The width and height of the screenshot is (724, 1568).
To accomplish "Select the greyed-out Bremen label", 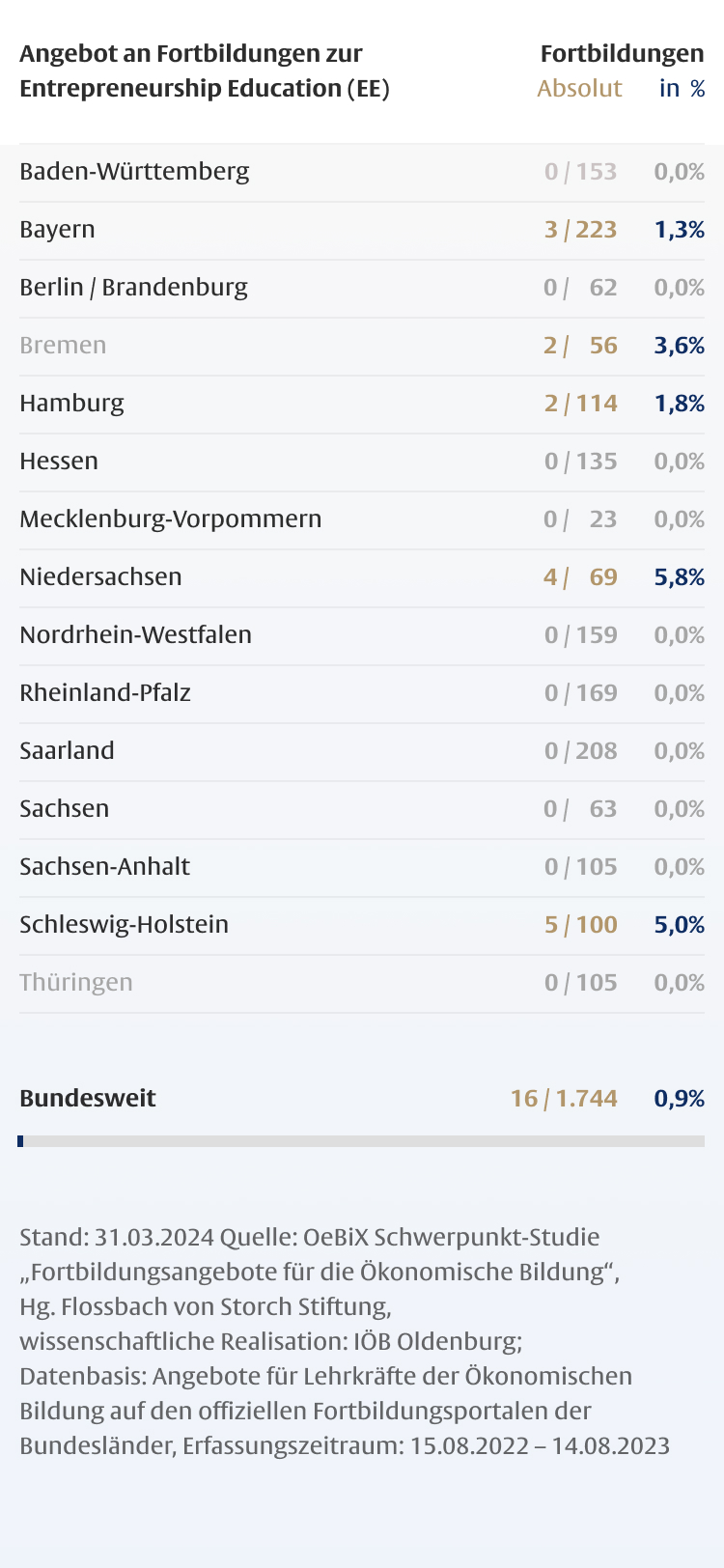I will [x=63, y=346].
